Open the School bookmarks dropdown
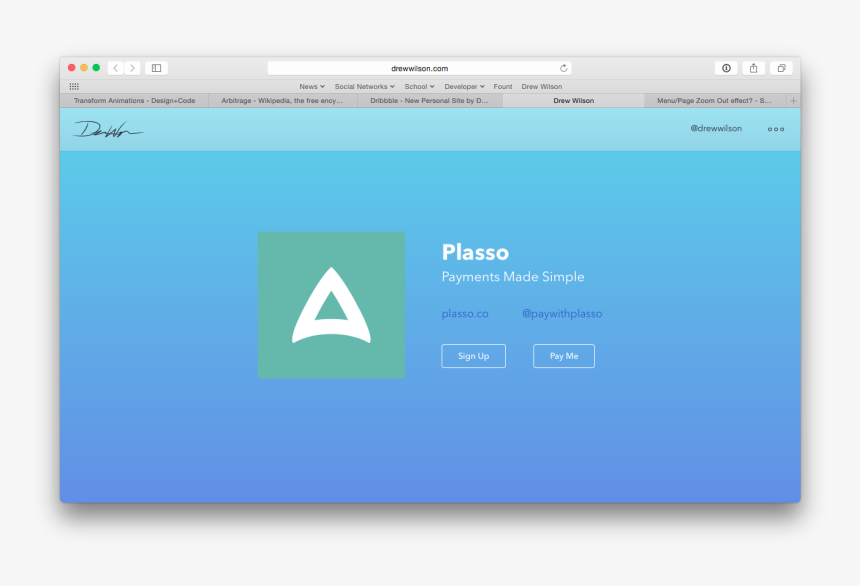This screenshot has width=860, height=586. pos(419,86)
